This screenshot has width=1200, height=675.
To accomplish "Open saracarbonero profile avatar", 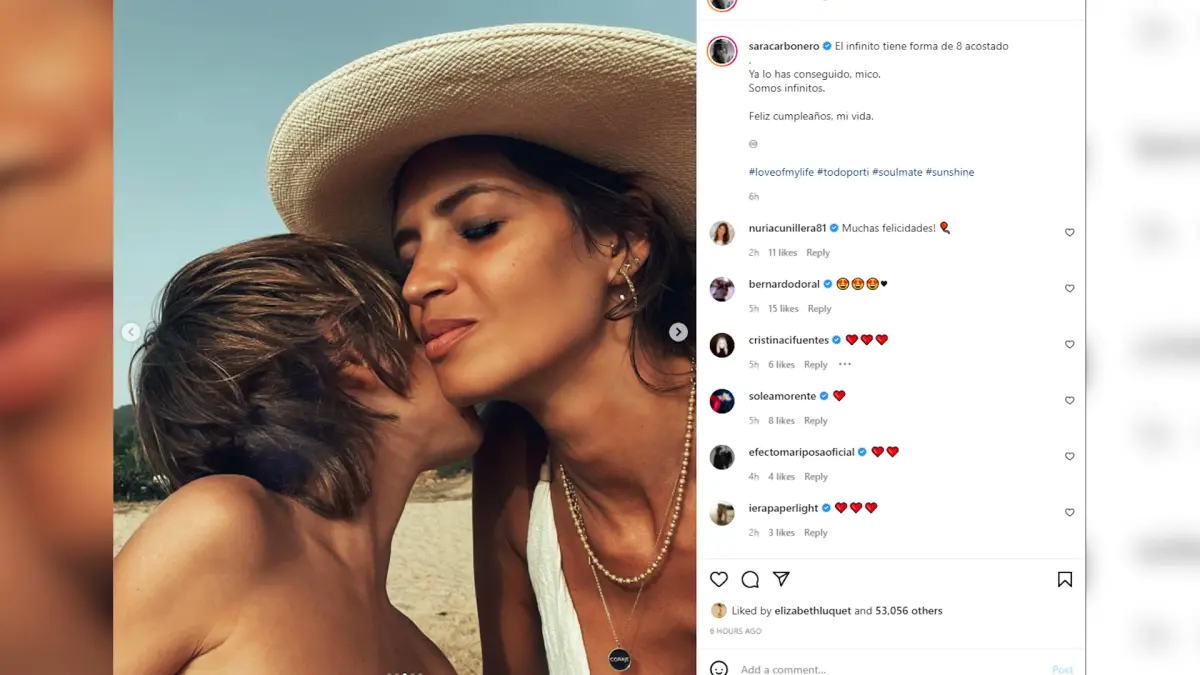I will [x=722, y=51].
